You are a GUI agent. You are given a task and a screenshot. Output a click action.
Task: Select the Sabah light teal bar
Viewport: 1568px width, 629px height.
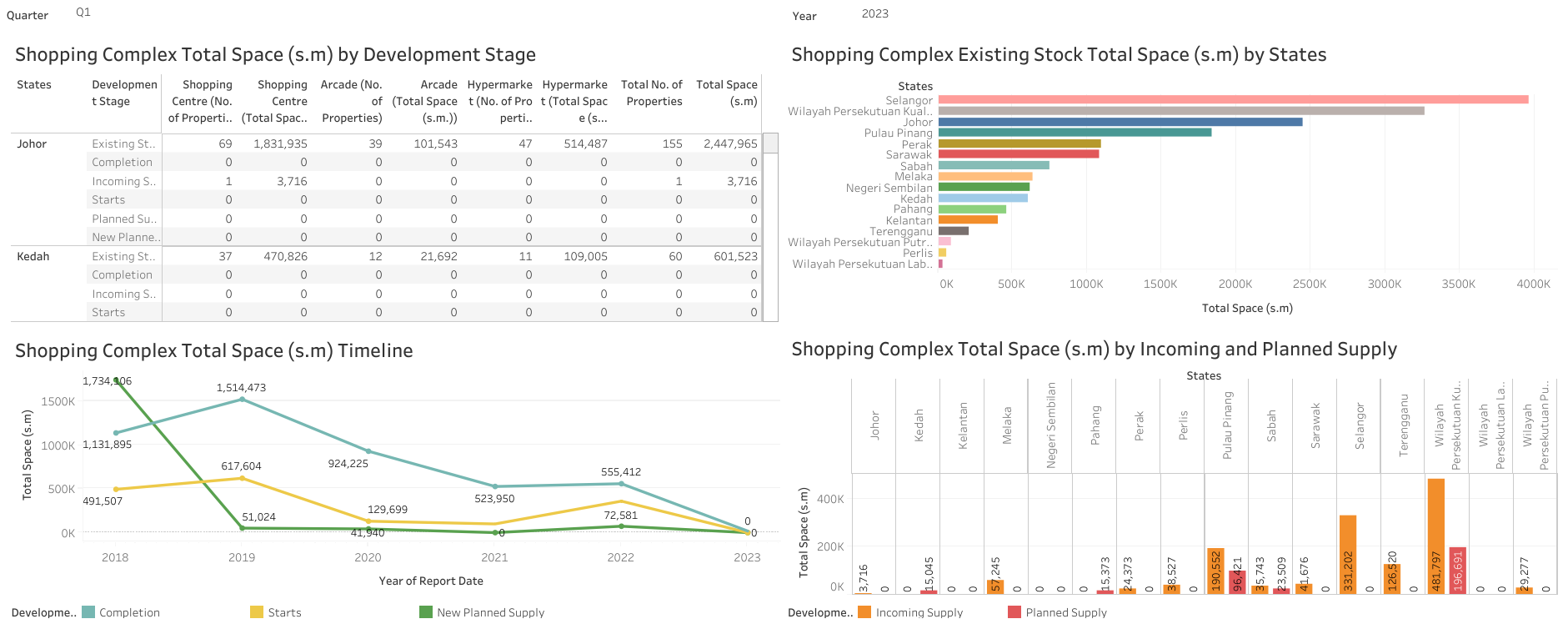(994, 165)
